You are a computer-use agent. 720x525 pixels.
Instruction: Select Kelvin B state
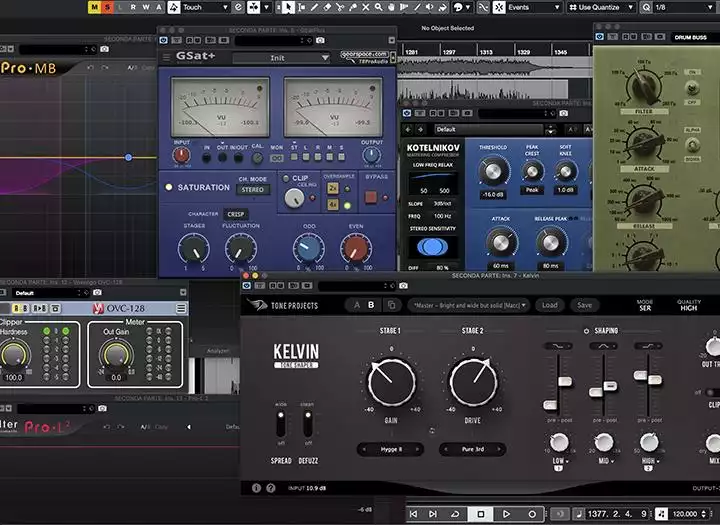tap(371, 305)
